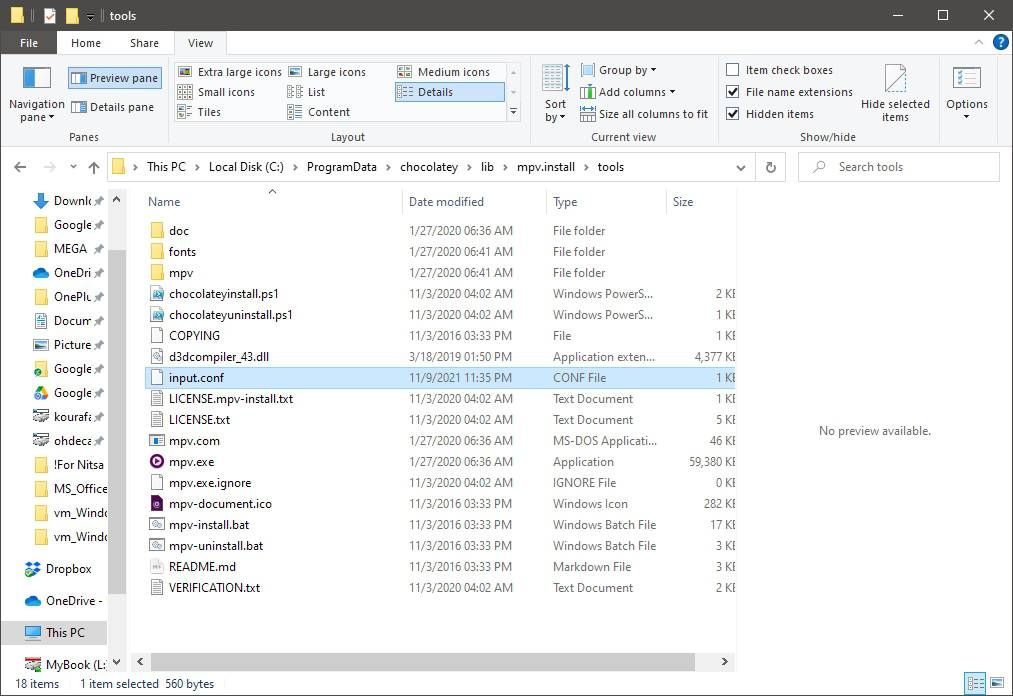Open the Add columns dropdown
1013x696 pixels.
(x=628, y=92)
